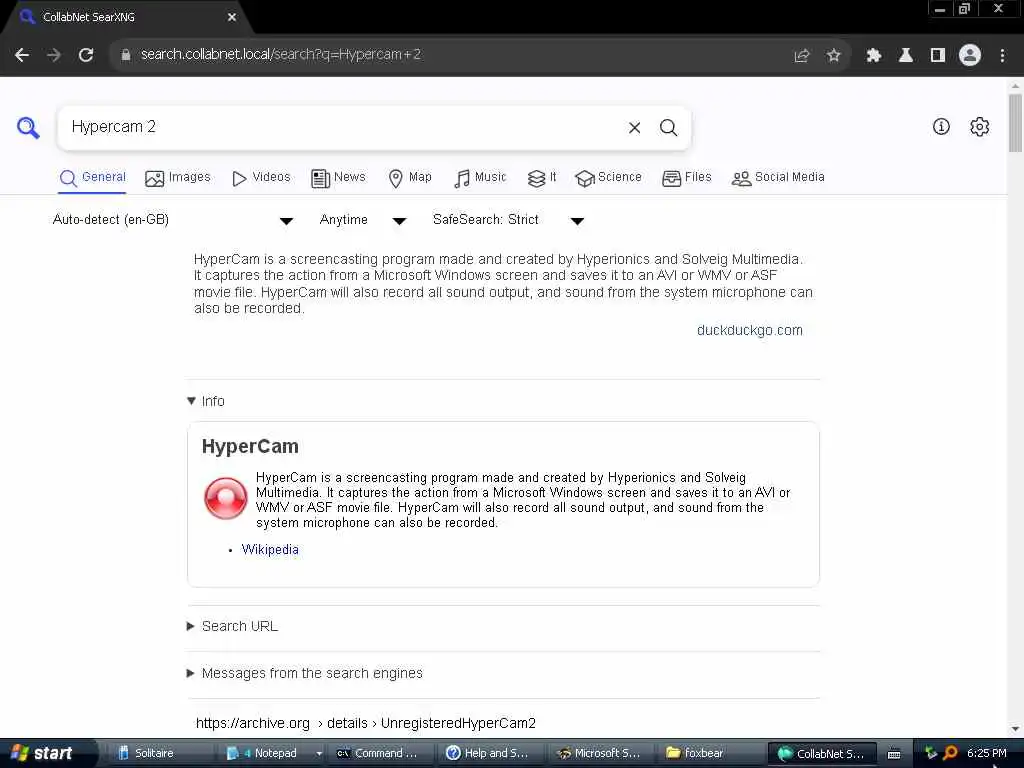Select the Social Media category

click(x=778, y=178)
